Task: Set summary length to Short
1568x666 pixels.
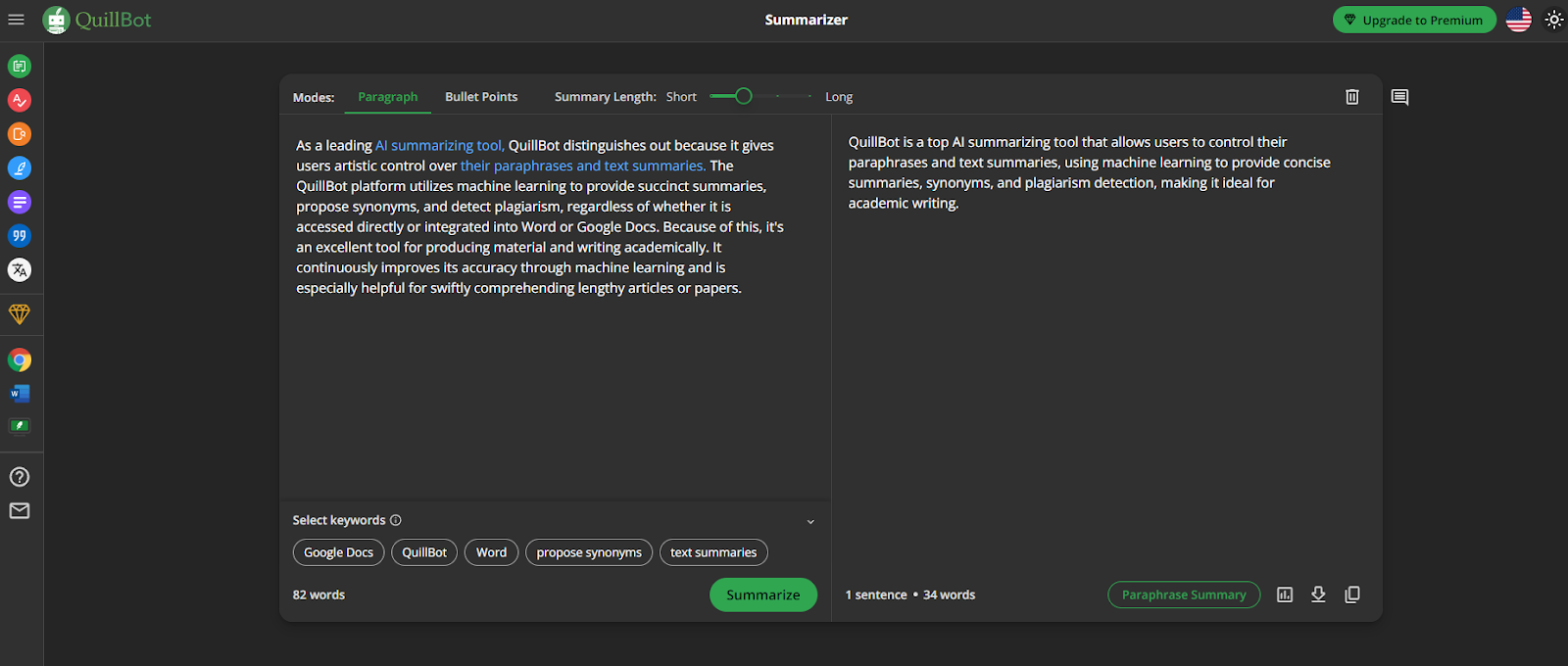Action: (x=681, y=97)
